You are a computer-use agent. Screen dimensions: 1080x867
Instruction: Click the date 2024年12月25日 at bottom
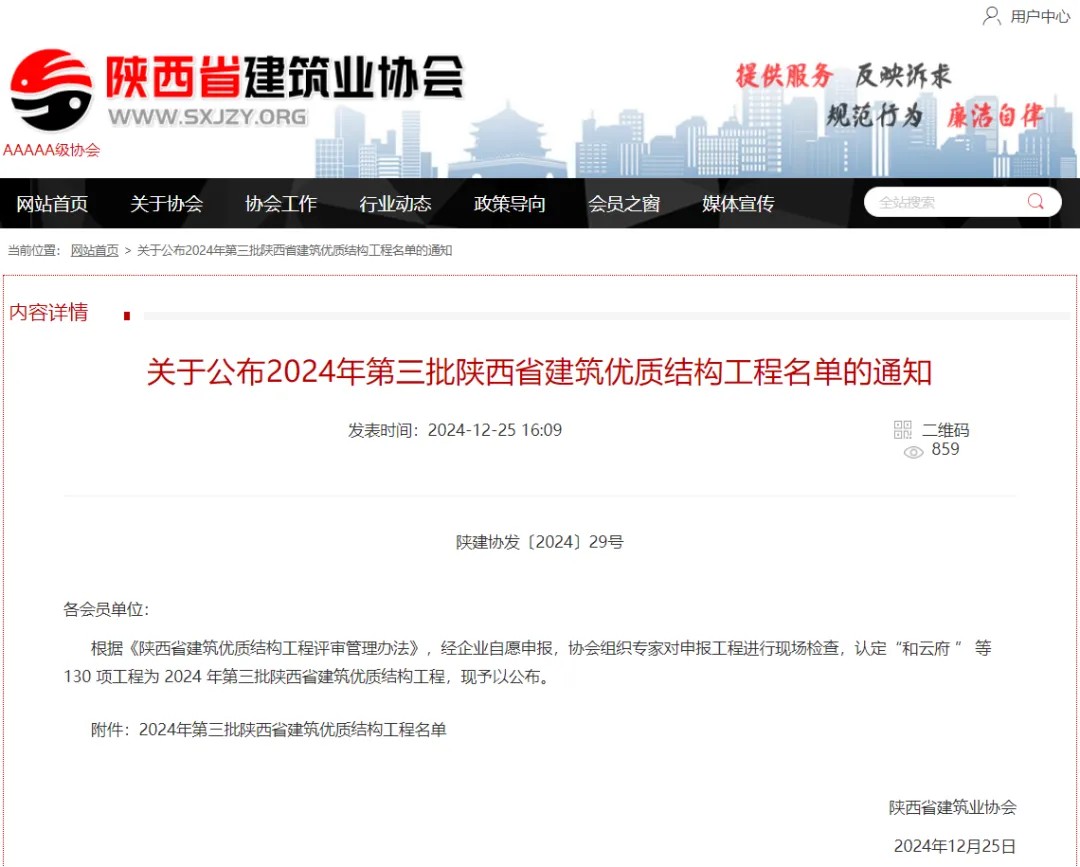pos(955,846)
